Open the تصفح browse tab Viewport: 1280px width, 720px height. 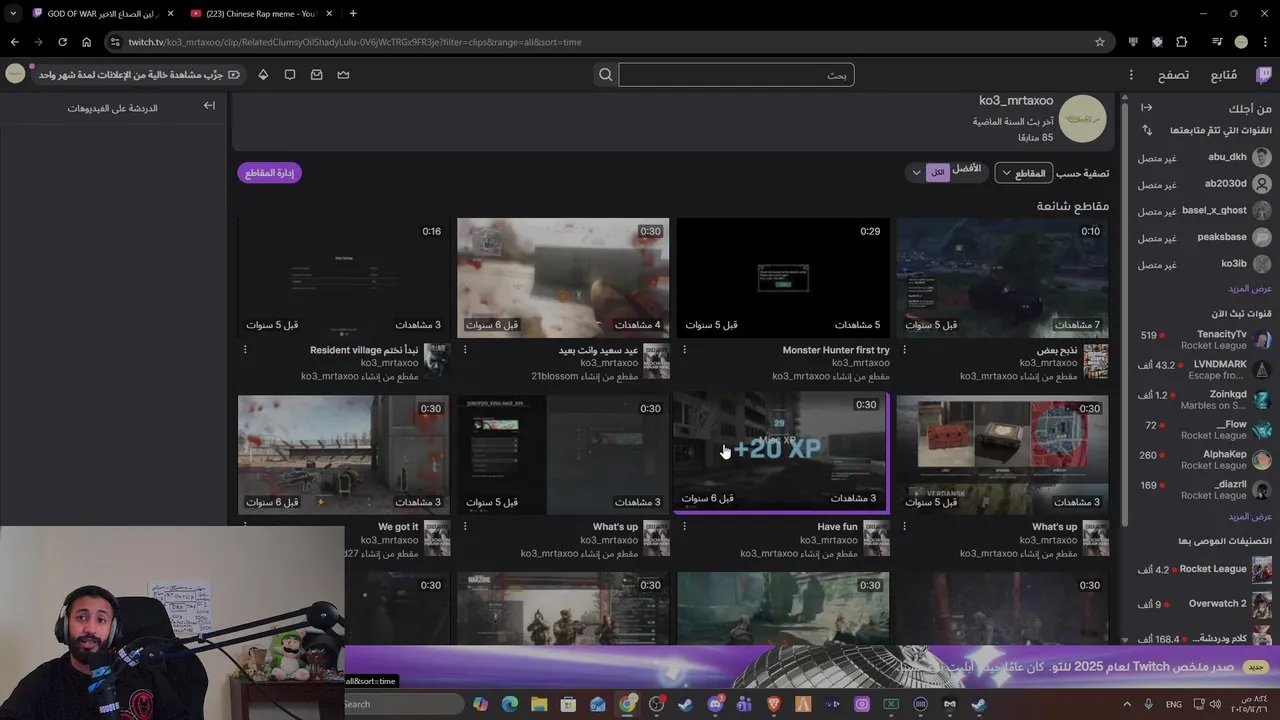coord(1174,75)
